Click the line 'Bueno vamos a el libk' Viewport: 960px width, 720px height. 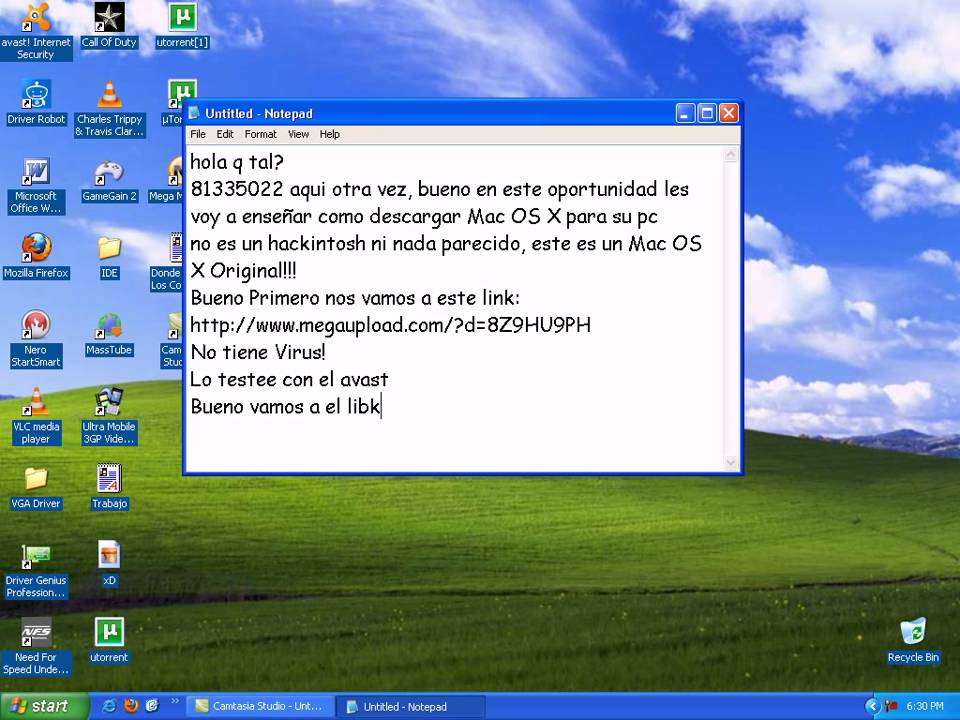pos(285,407)
